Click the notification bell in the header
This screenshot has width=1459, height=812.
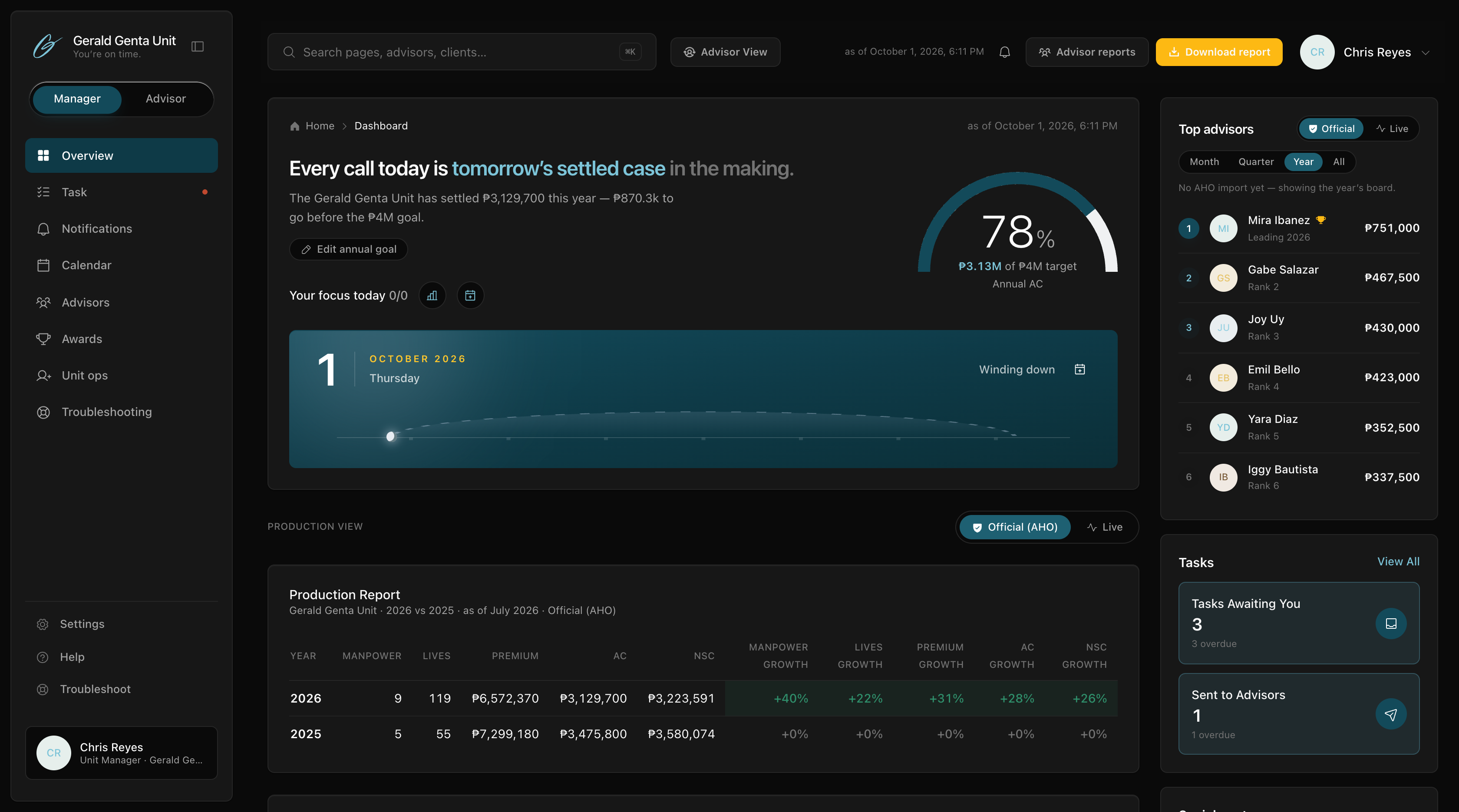coord(1004,52)
